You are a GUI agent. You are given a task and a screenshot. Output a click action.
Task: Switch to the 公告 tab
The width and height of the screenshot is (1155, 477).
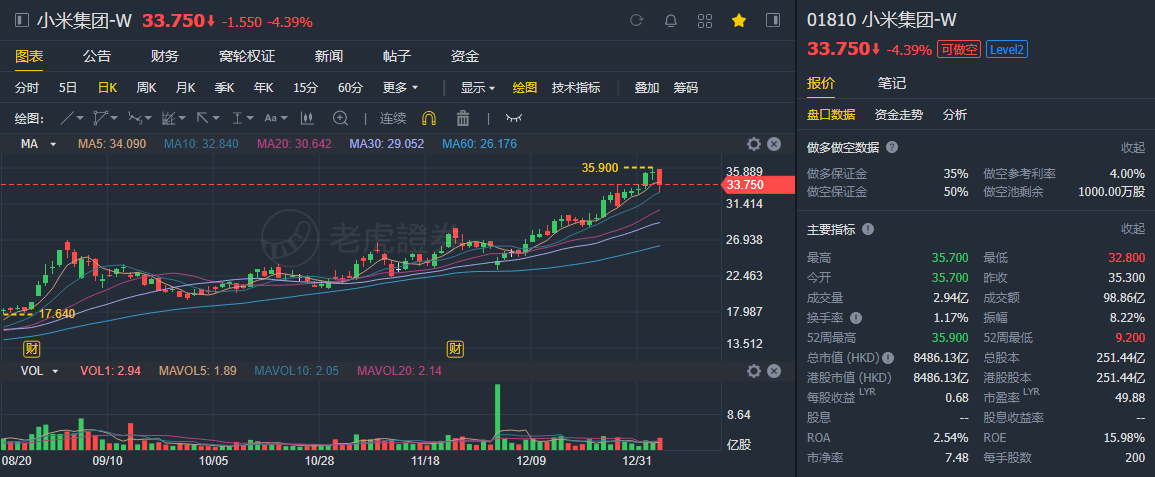coord(96,56)
